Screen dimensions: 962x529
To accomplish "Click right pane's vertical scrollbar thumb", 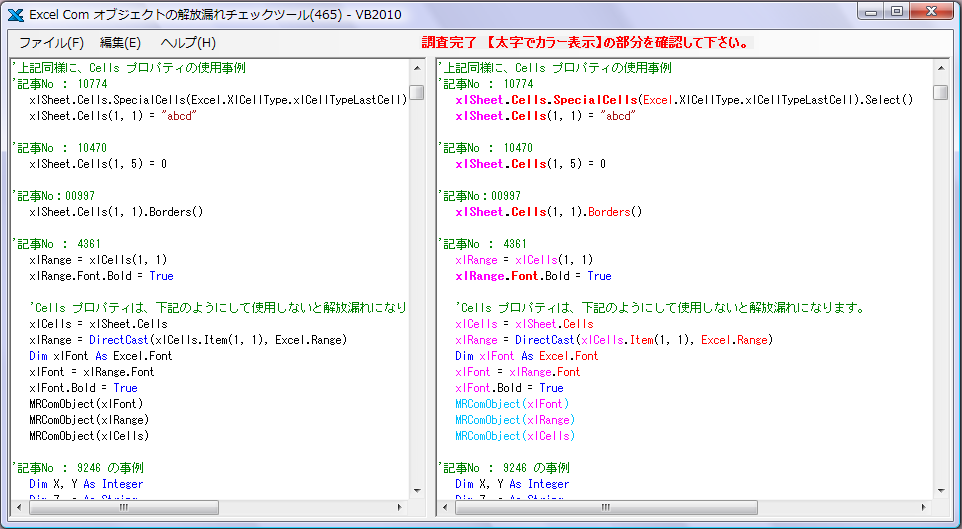I will (941, 93).
